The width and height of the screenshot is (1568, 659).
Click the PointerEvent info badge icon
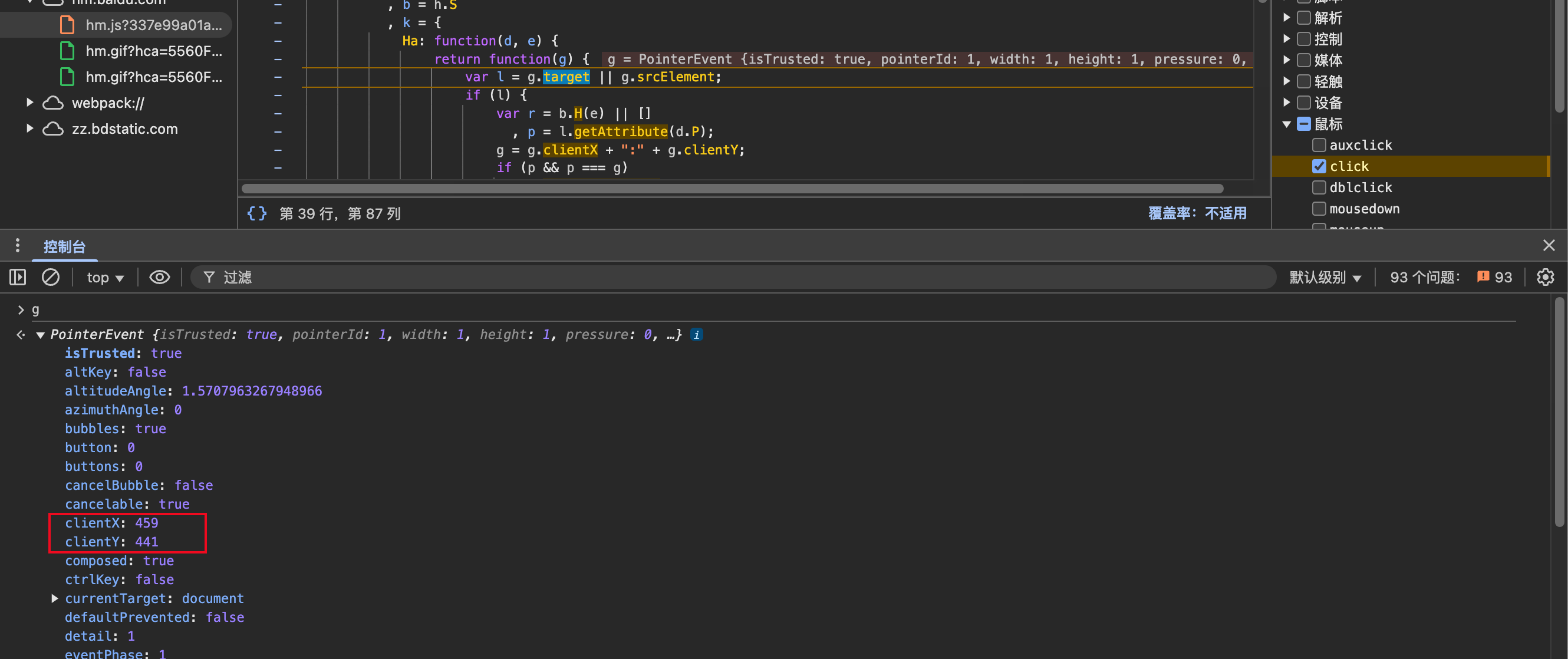pyautogui.click(x=696, y=335)
